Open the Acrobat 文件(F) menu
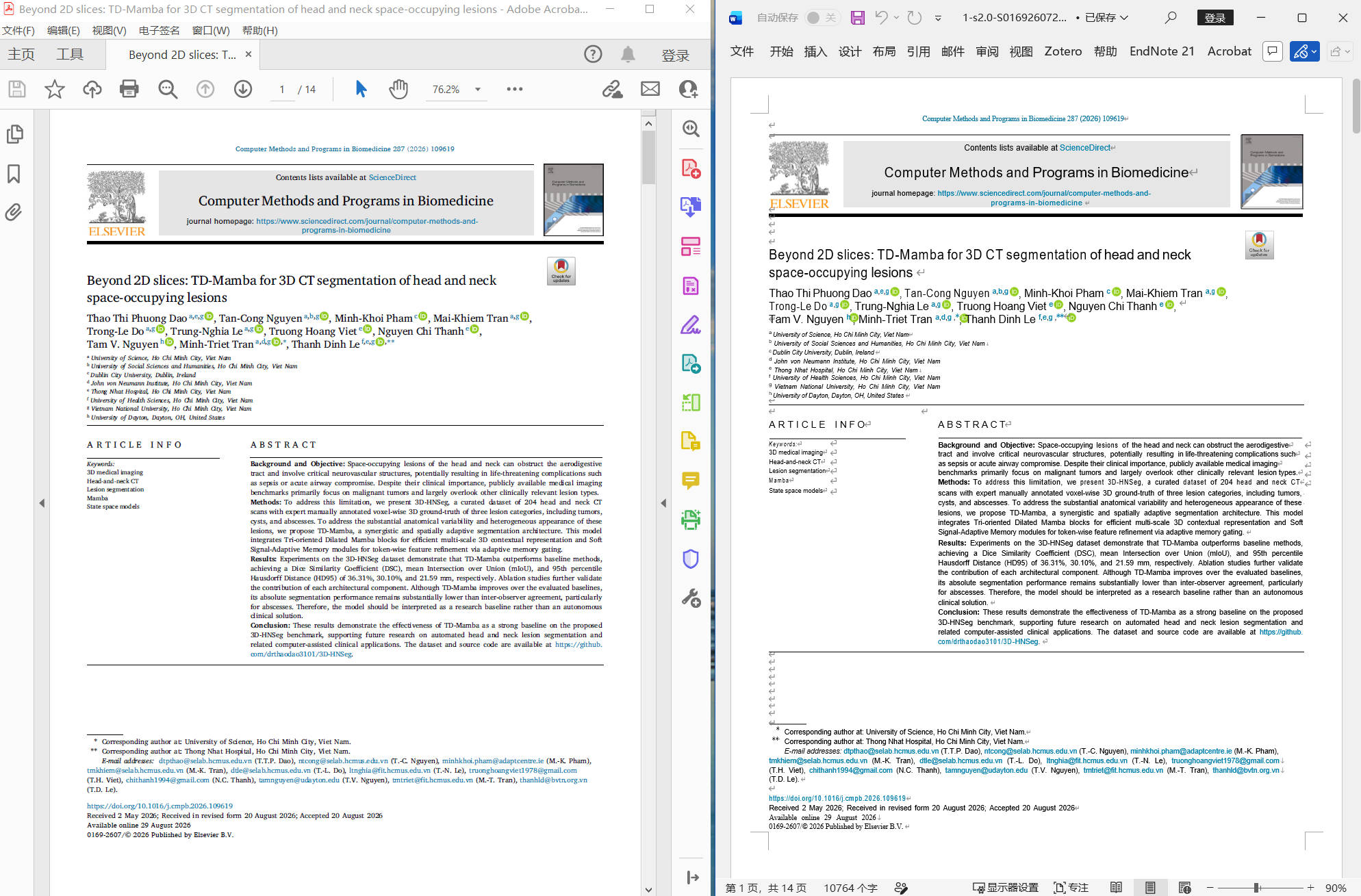The width and height of the screenshot is (1361, 896). 18,31
